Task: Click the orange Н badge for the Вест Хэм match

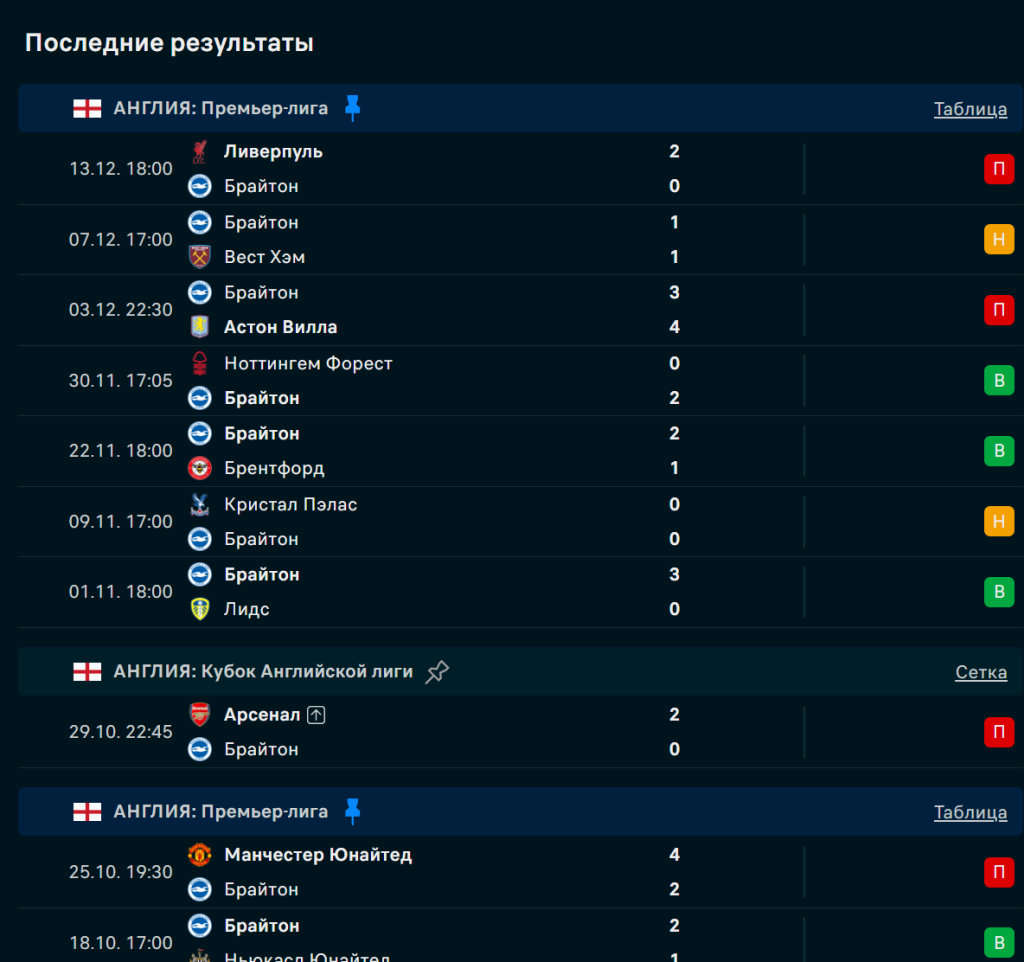Action: pyautogui.click(x=998, y=240)
